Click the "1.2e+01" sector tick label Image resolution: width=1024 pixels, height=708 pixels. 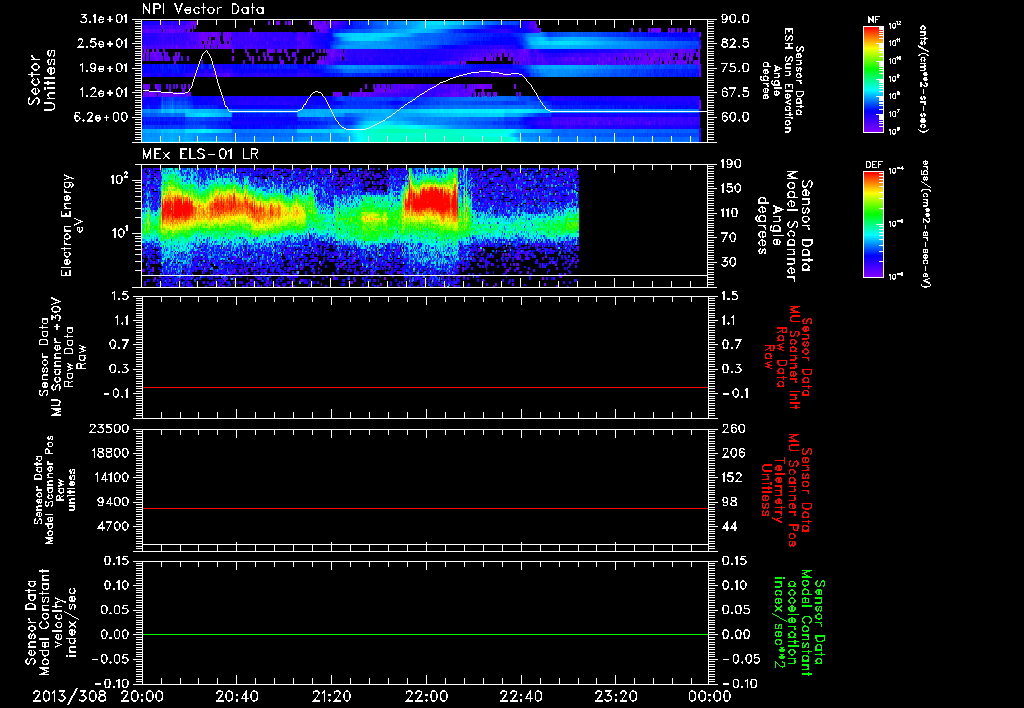104,93
